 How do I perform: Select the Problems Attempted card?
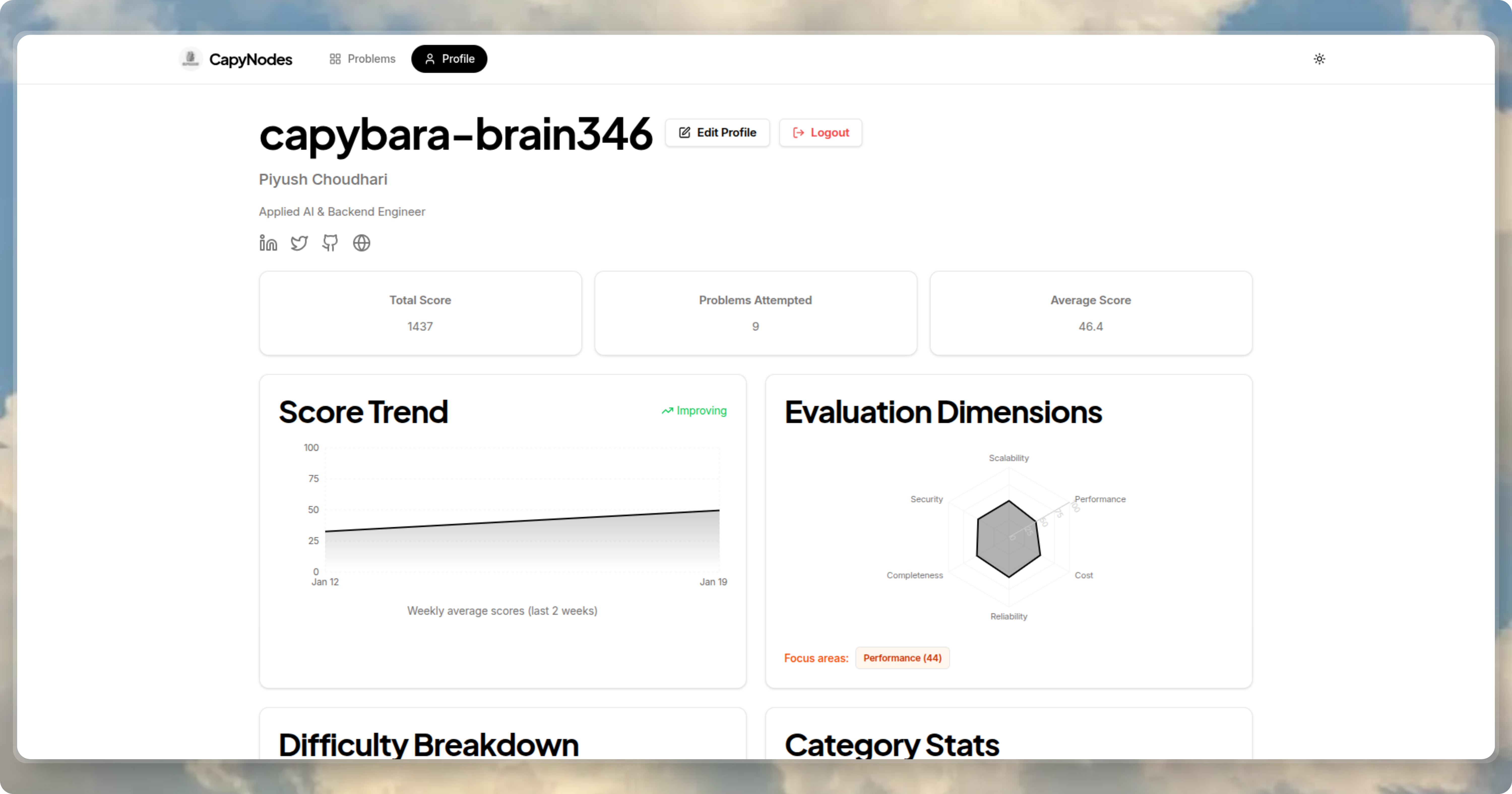click(x=755, y=313)
